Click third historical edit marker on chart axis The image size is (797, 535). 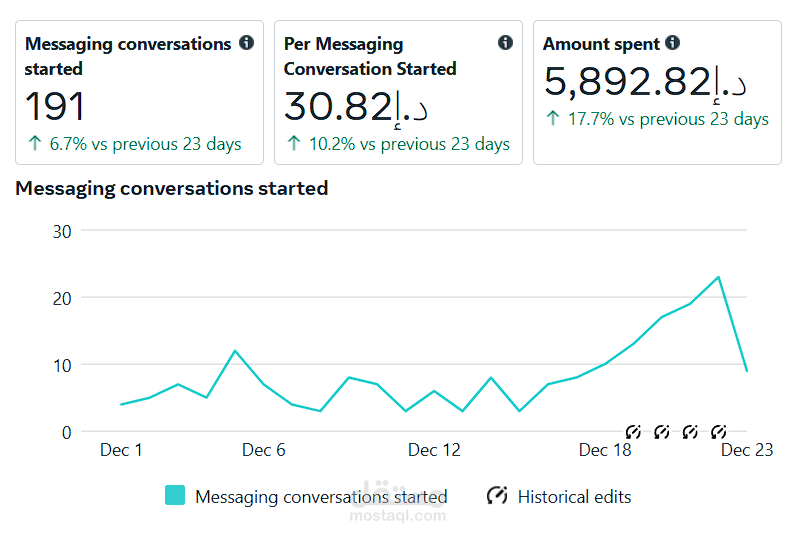click(x=690, y=432)
